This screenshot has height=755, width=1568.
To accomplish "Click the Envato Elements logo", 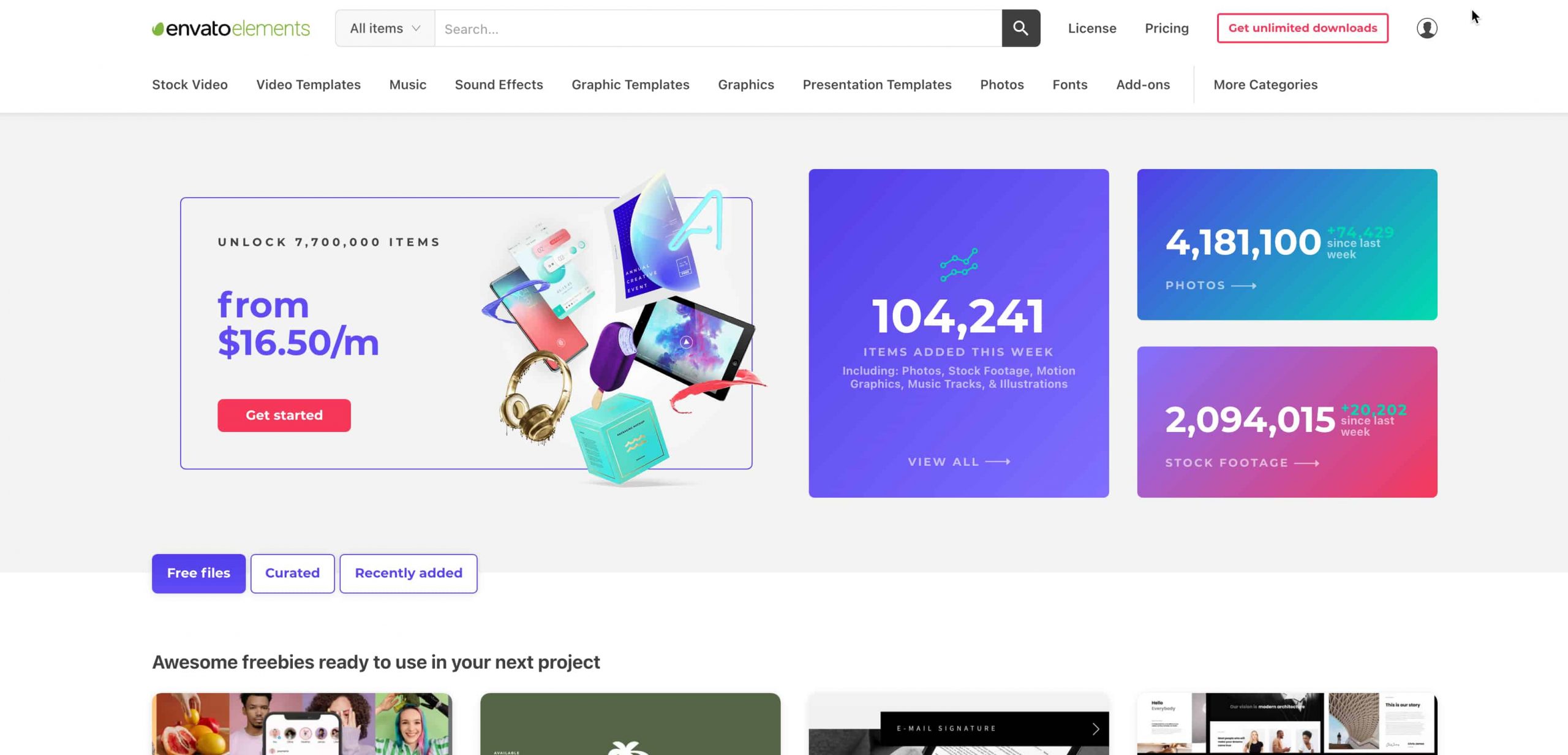I will click(231, 28).
